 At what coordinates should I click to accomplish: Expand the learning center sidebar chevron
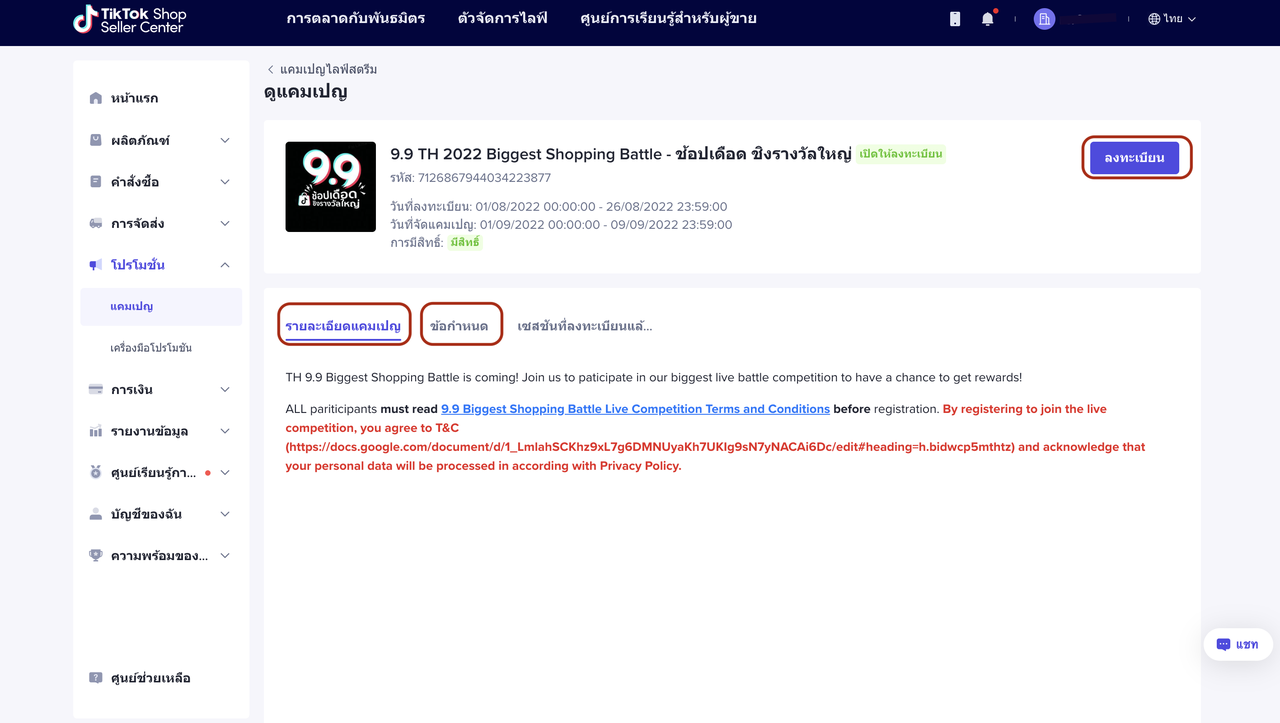225,472
